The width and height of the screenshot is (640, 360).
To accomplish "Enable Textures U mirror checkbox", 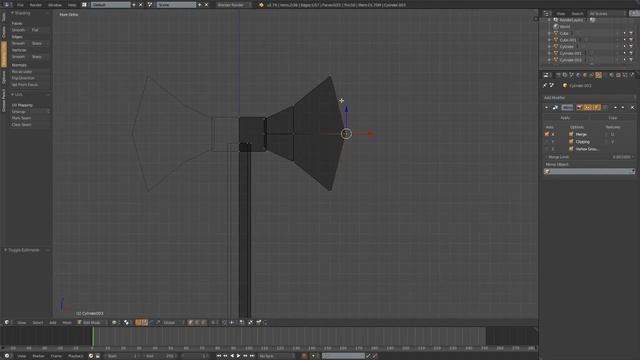I will (607, 134).
